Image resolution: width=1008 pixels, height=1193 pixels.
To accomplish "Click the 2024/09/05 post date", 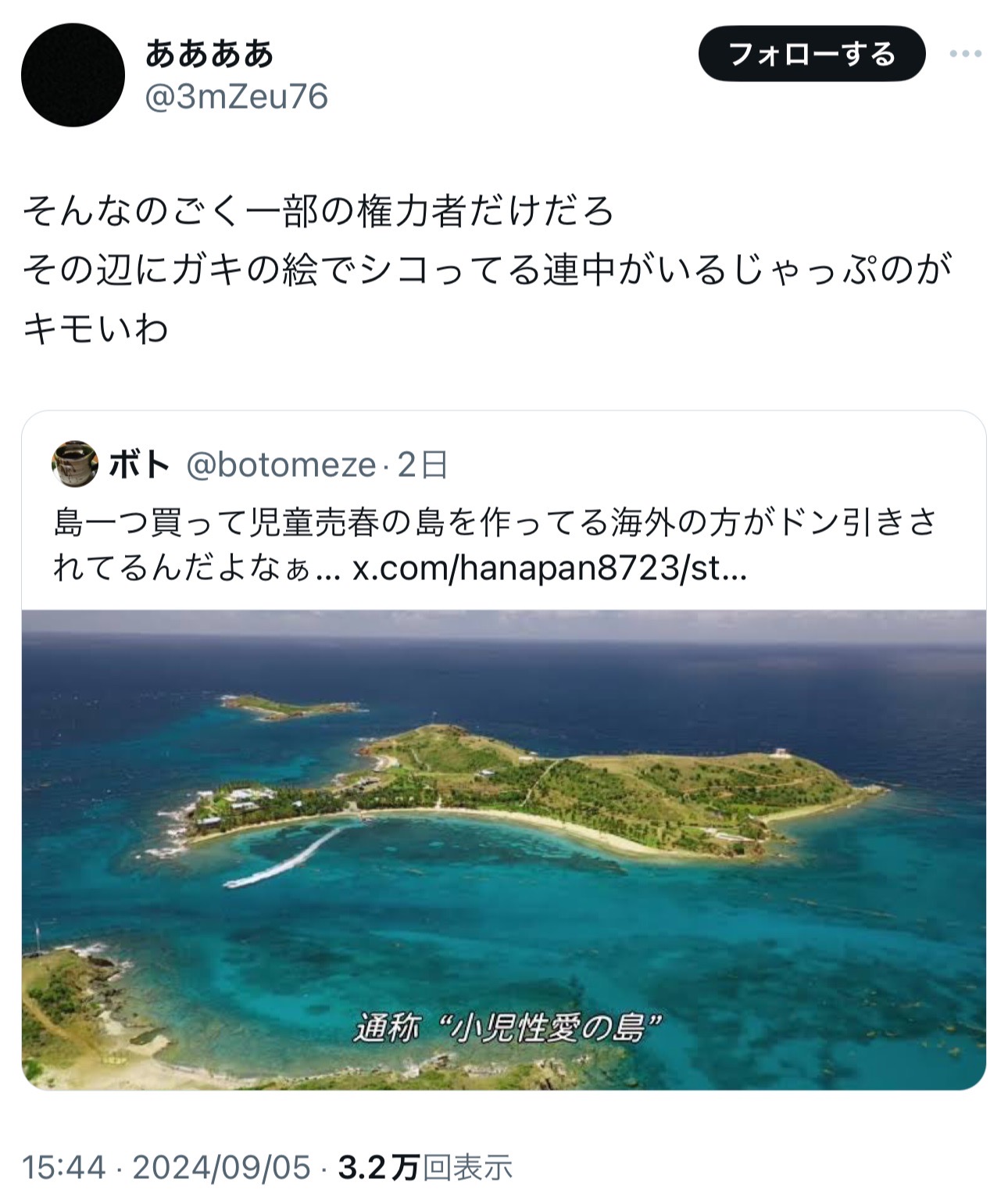I will [x=222, y=1168].
